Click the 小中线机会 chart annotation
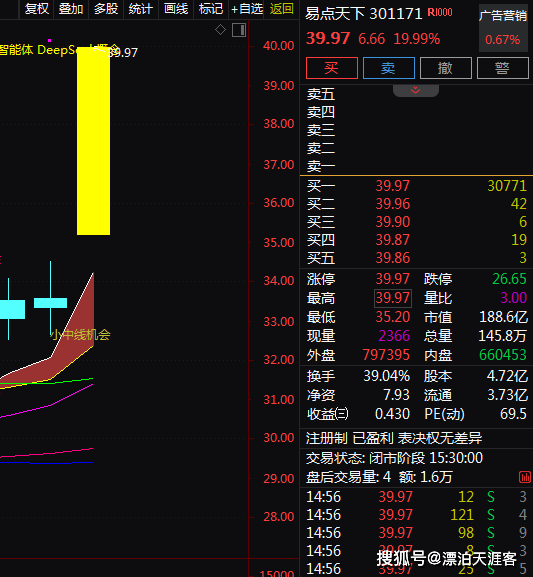533x577 pixels. 80,335
